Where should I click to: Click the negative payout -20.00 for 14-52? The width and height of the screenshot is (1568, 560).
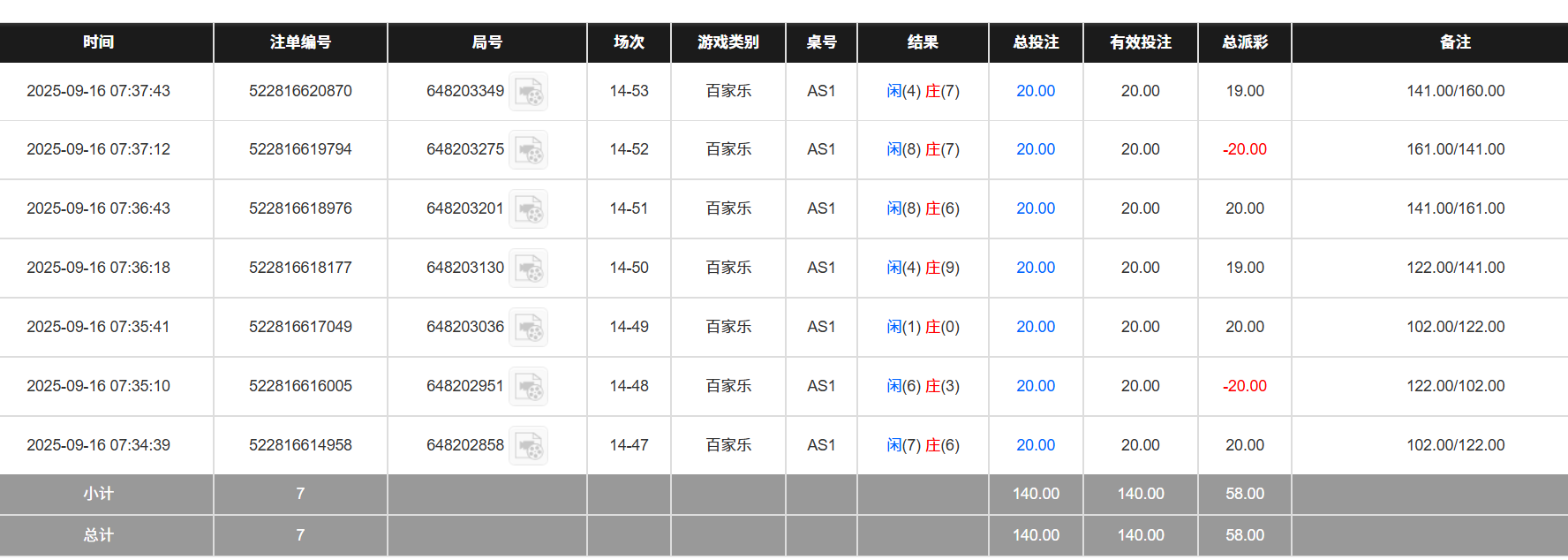pyautogui.click(x=1244, y=149)
